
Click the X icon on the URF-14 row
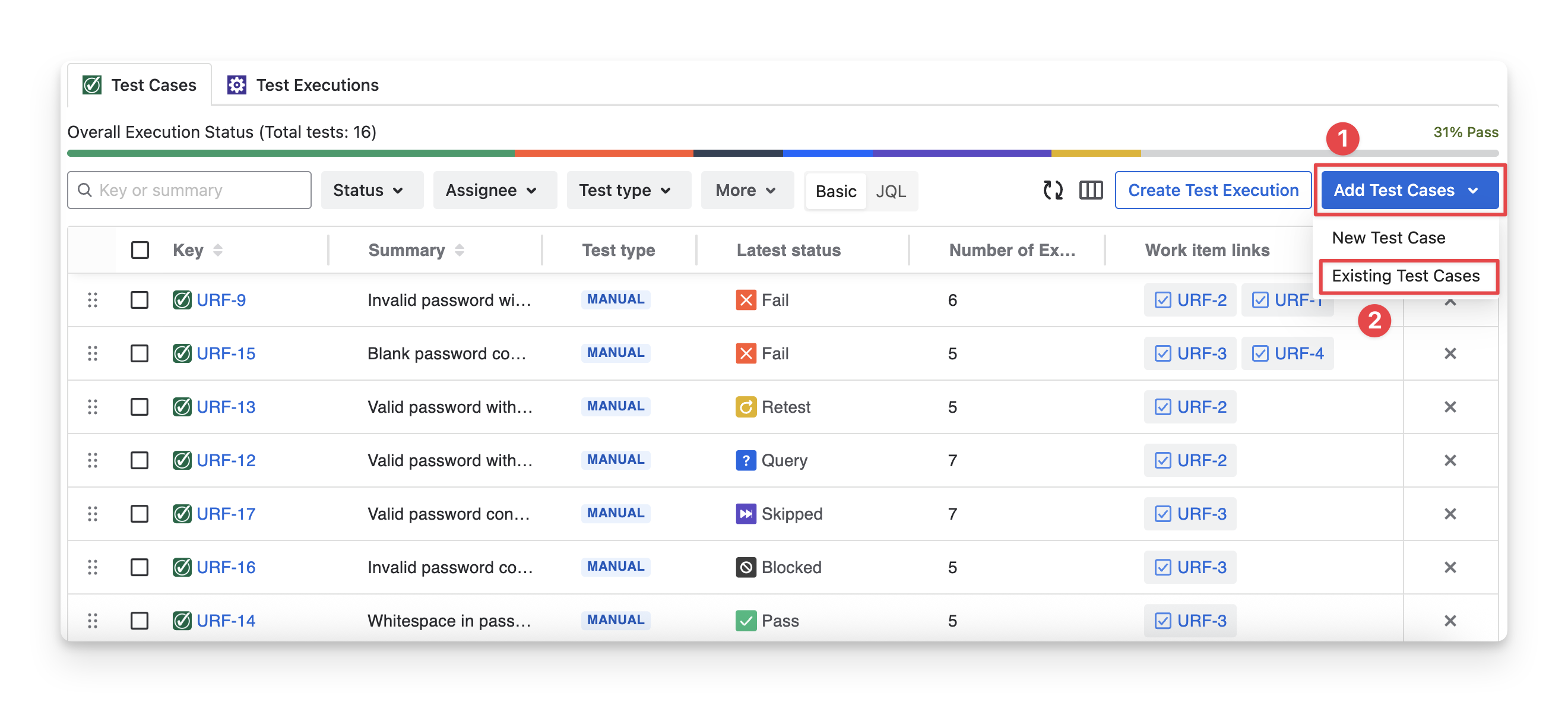click(x=1450, y=621)
